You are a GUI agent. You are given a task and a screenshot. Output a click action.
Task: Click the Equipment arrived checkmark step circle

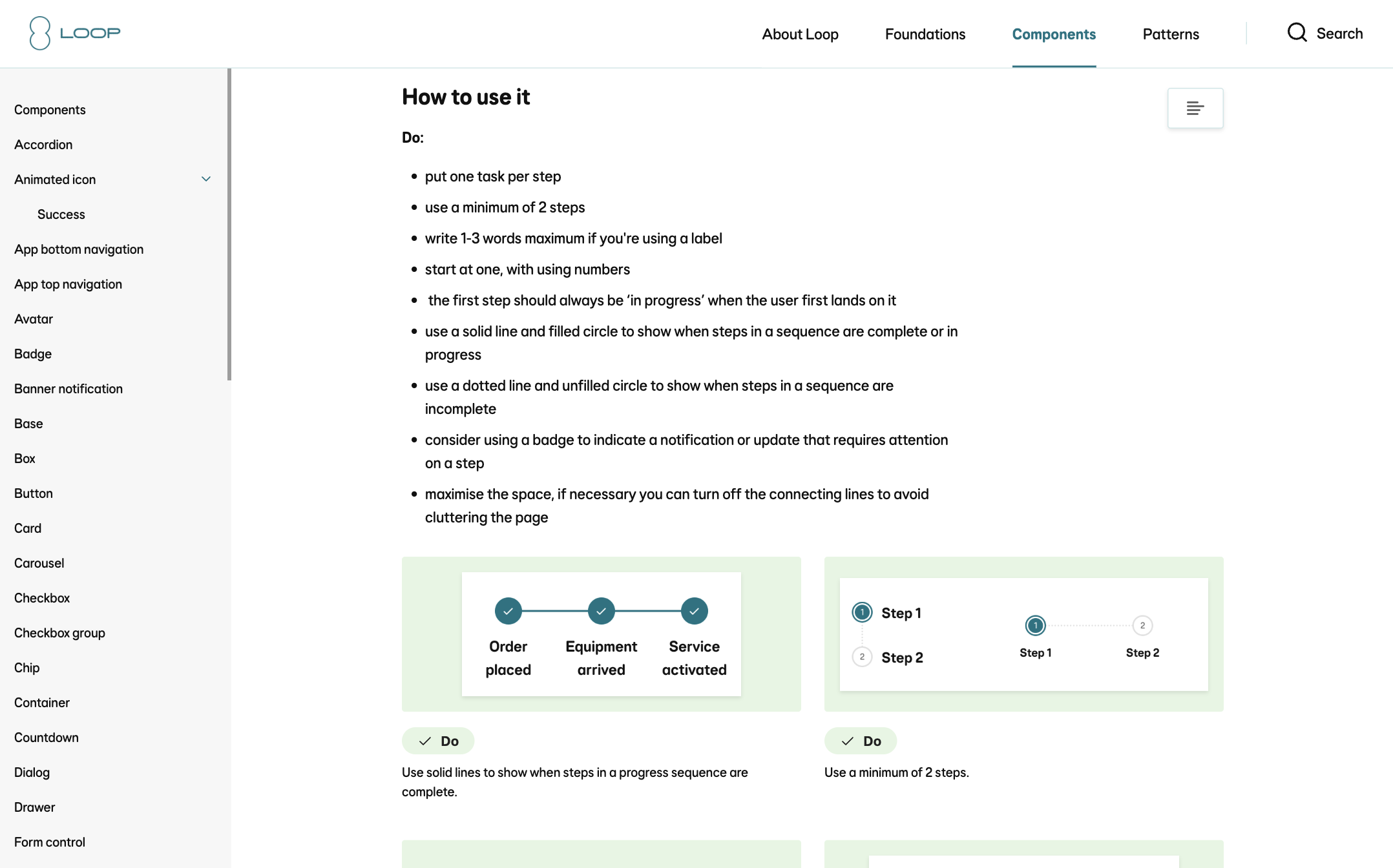[602, 611]
